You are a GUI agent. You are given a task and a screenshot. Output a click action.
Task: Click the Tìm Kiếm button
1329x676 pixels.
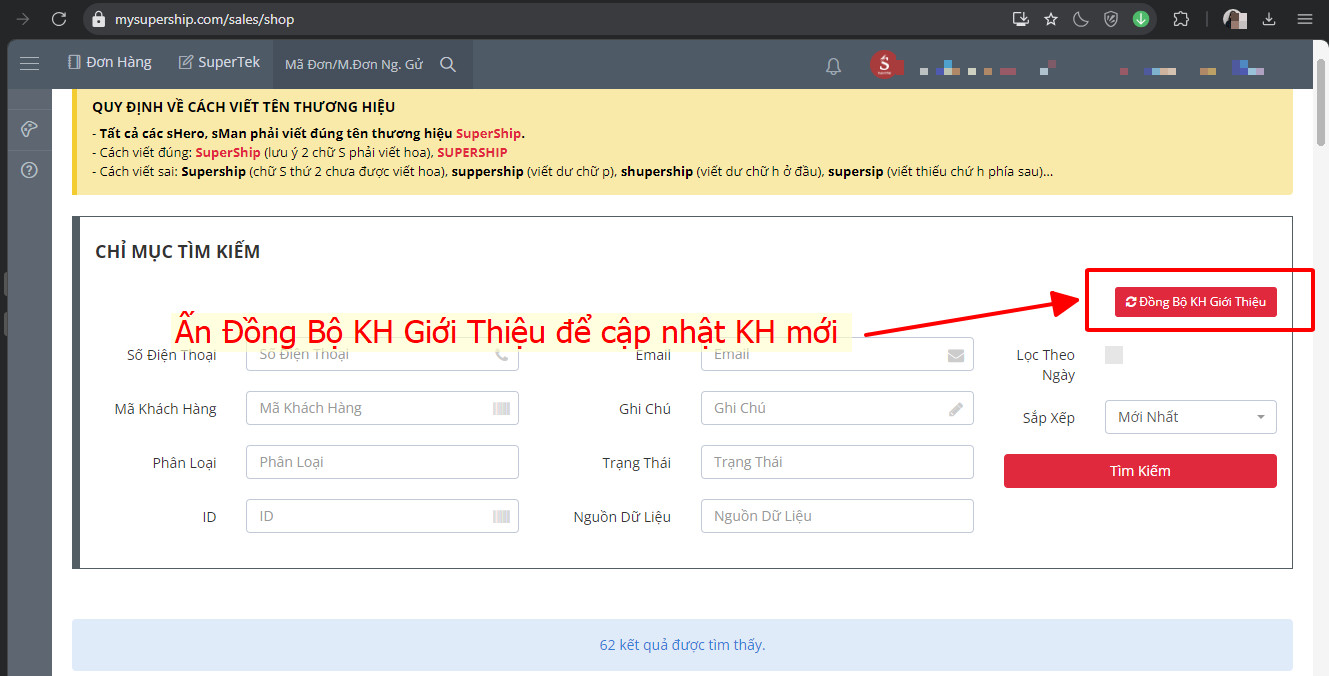click(1140, 471)
